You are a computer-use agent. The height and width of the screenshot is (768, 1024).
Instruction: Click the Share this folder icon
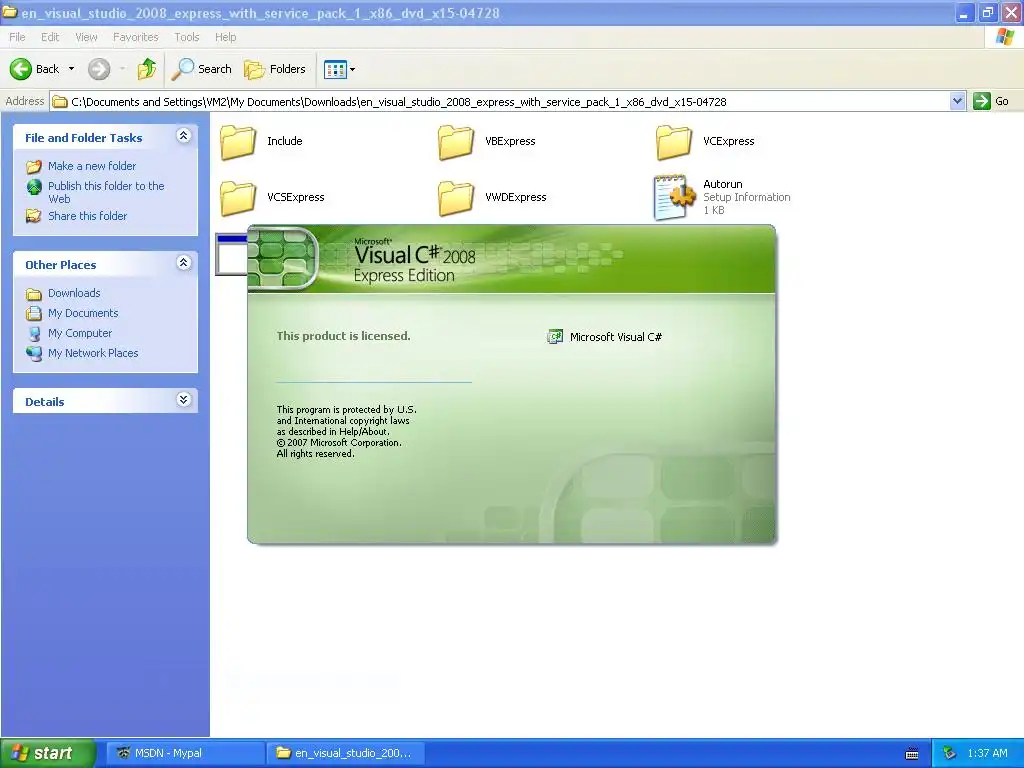click(34, 216)
